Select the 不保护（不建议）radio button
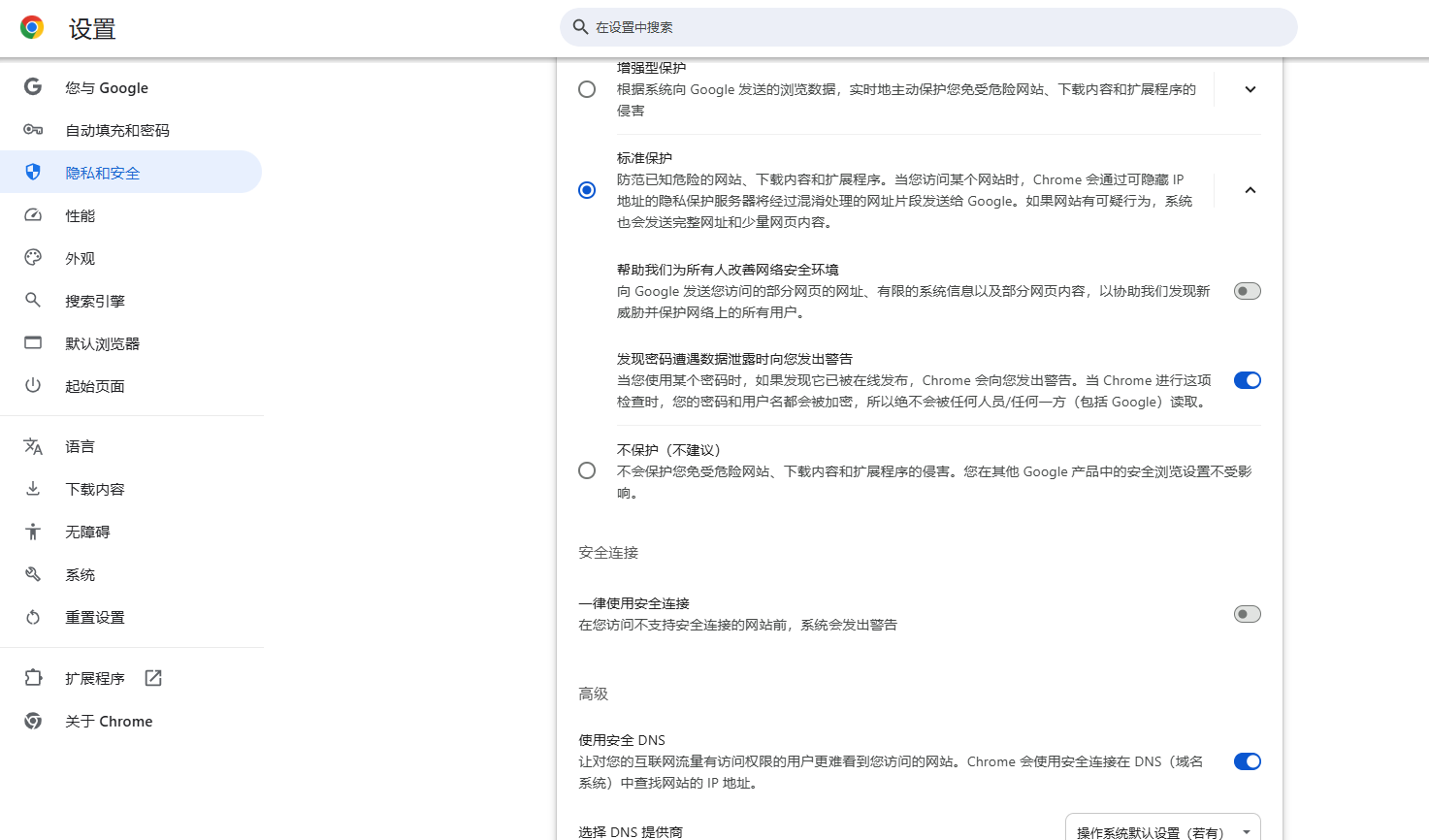Image resolution: width=1429 pixels, height=840 pixels. [587, 470]
